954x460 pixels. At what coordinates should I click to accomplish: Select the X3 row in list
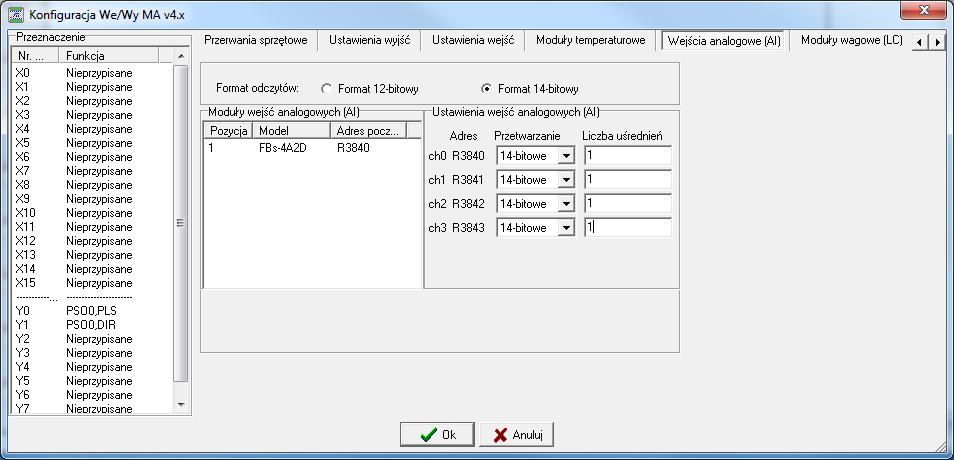(x=92, y=115)
